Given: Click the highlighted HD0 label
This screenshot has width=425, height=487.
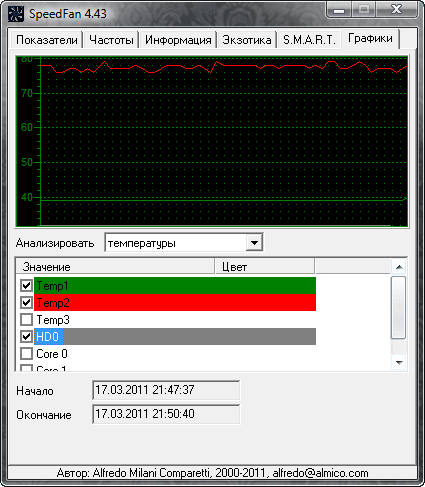Looking at the screenshot, I should click(x=48, y=337).
